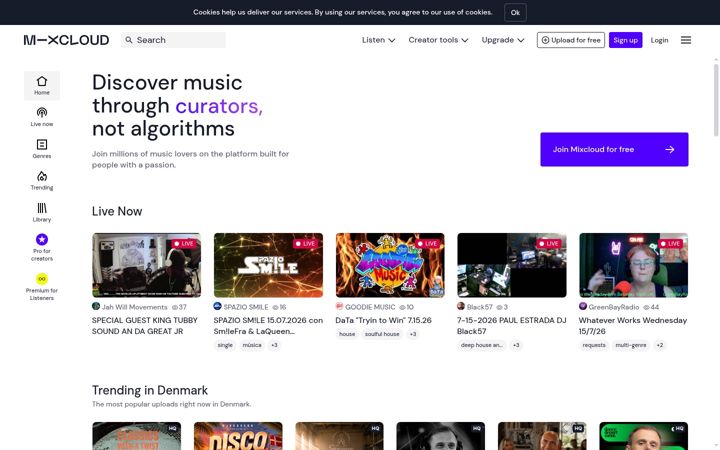Click the Live Now heading
The image size is (720, 450).
pos(117,211)
